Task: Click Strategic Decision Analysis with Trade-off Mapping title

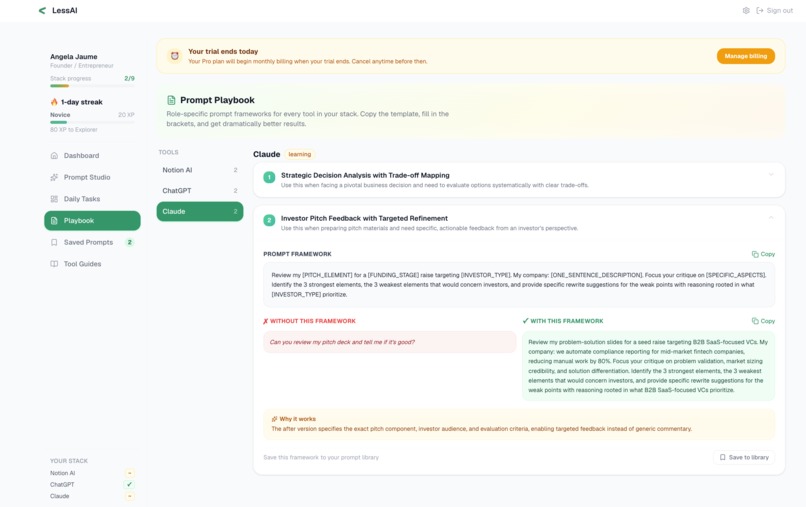Action: coord(365,175)
